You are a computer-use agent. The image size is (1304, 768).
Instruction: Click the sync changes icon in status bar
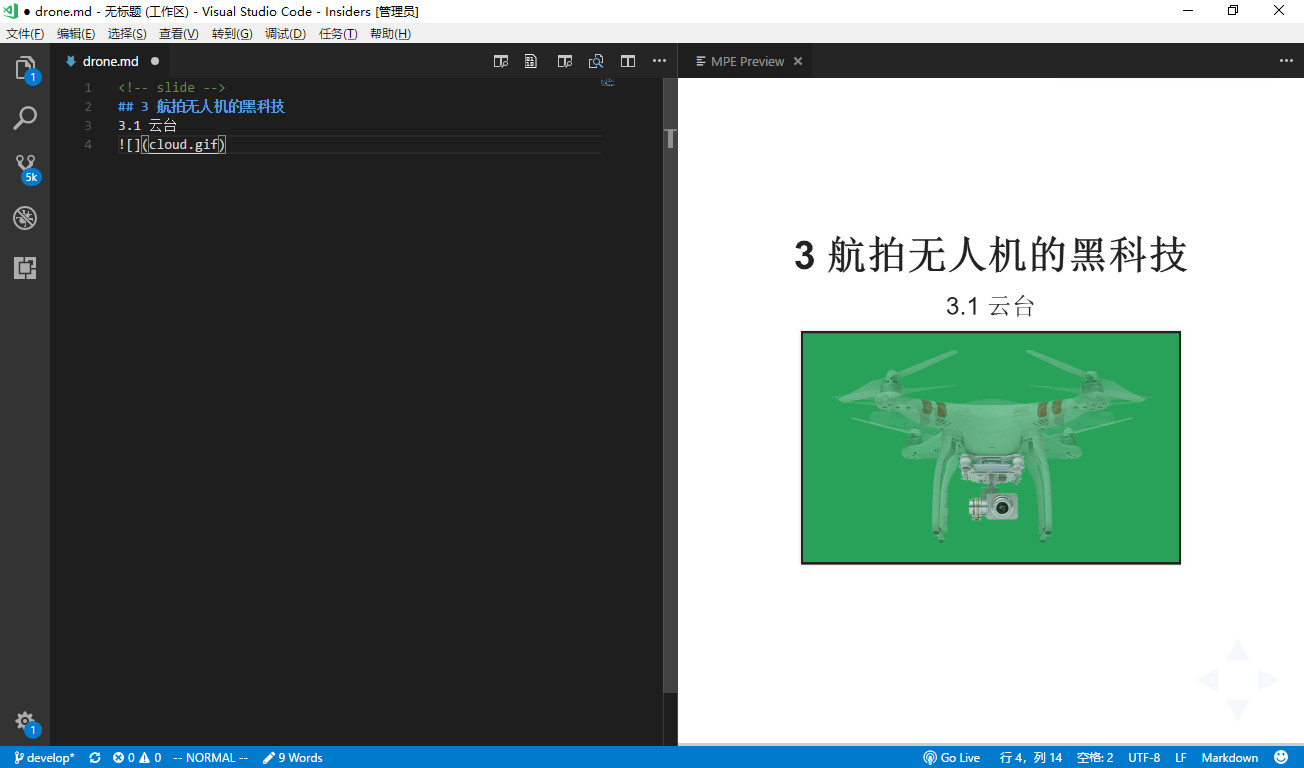[94, 757]
